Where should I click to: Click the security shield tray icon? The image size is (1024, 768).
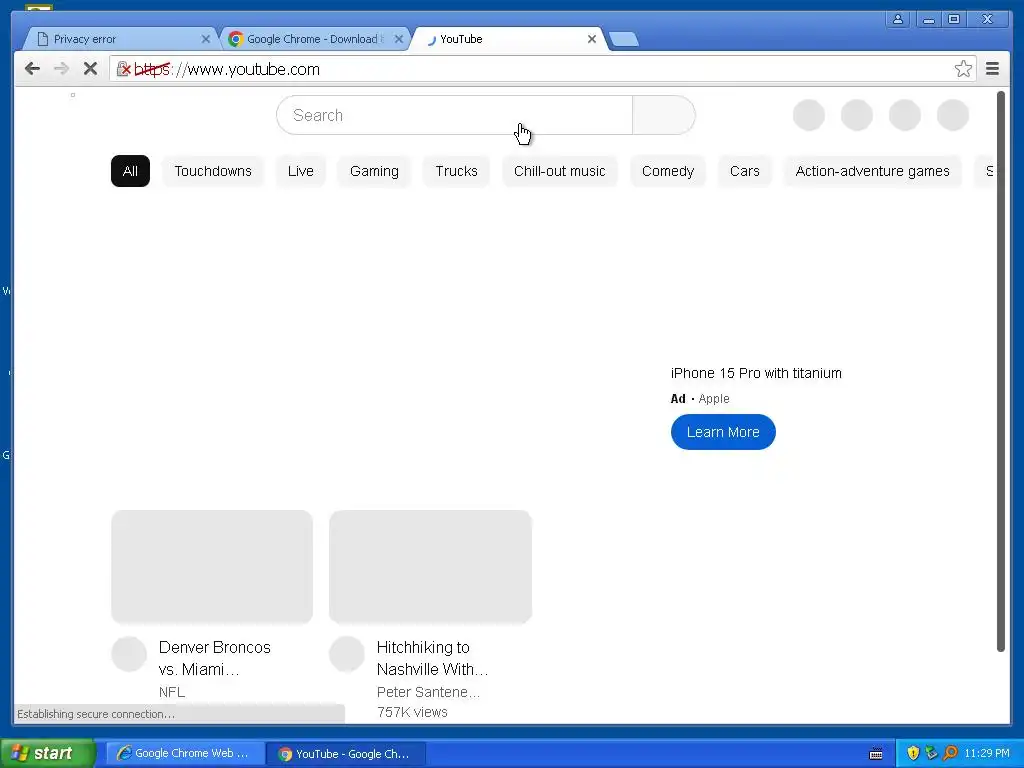(x=913, y=753)
